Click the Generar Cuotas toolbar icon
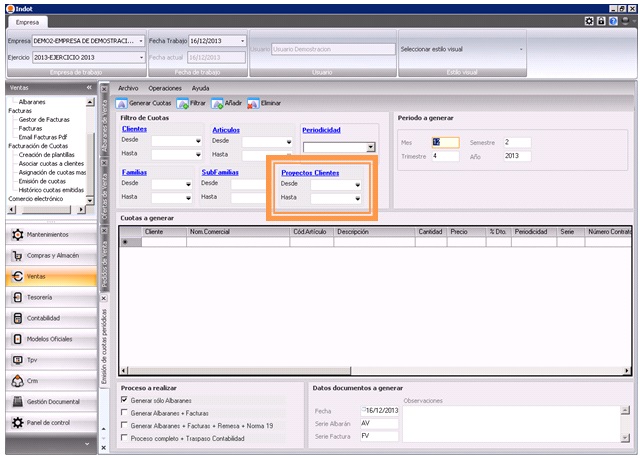This screenshot has width=640, height=458. coord(121,103)
